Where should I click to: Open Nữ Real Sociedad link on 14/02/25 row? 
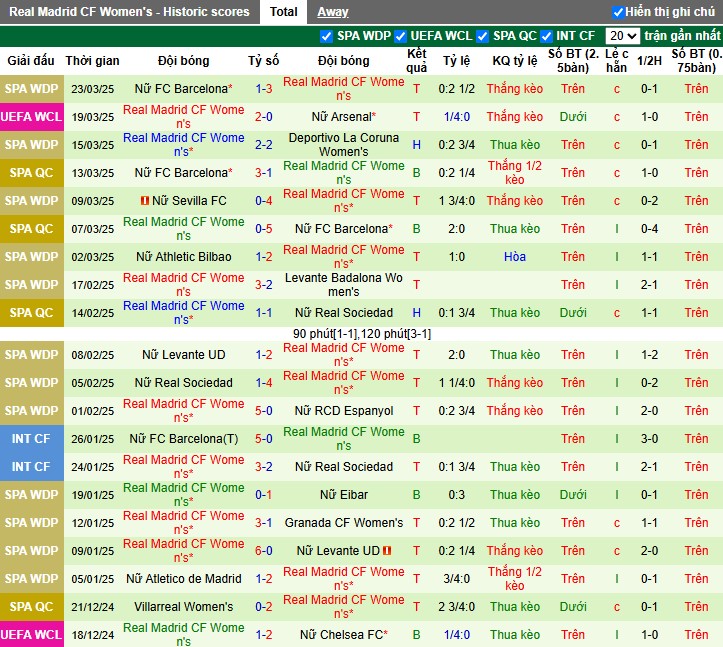point(344,313)
